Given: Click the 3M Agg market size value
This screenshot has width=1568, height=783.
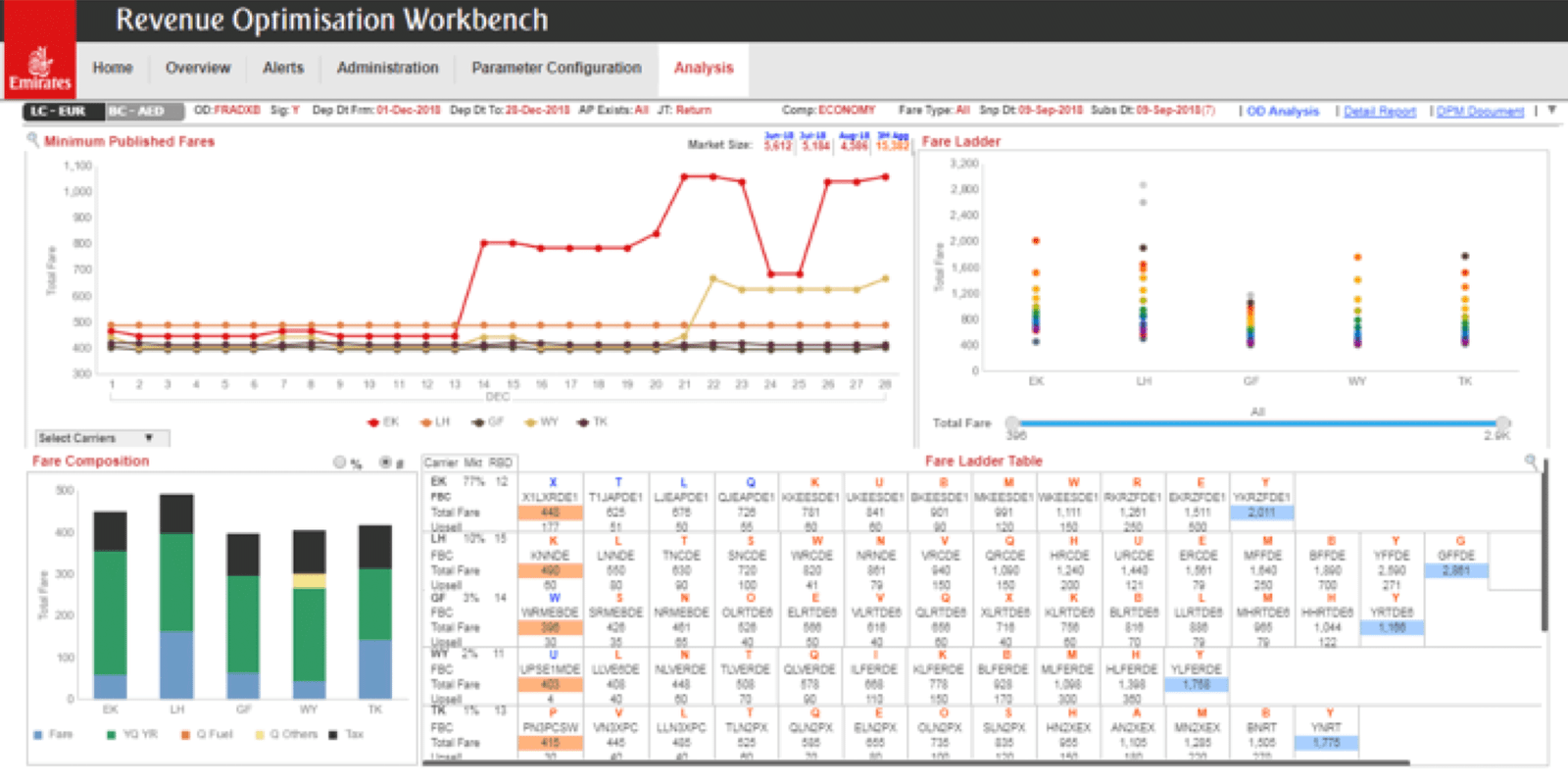Looking at the screenshot, I should point(893,146).
